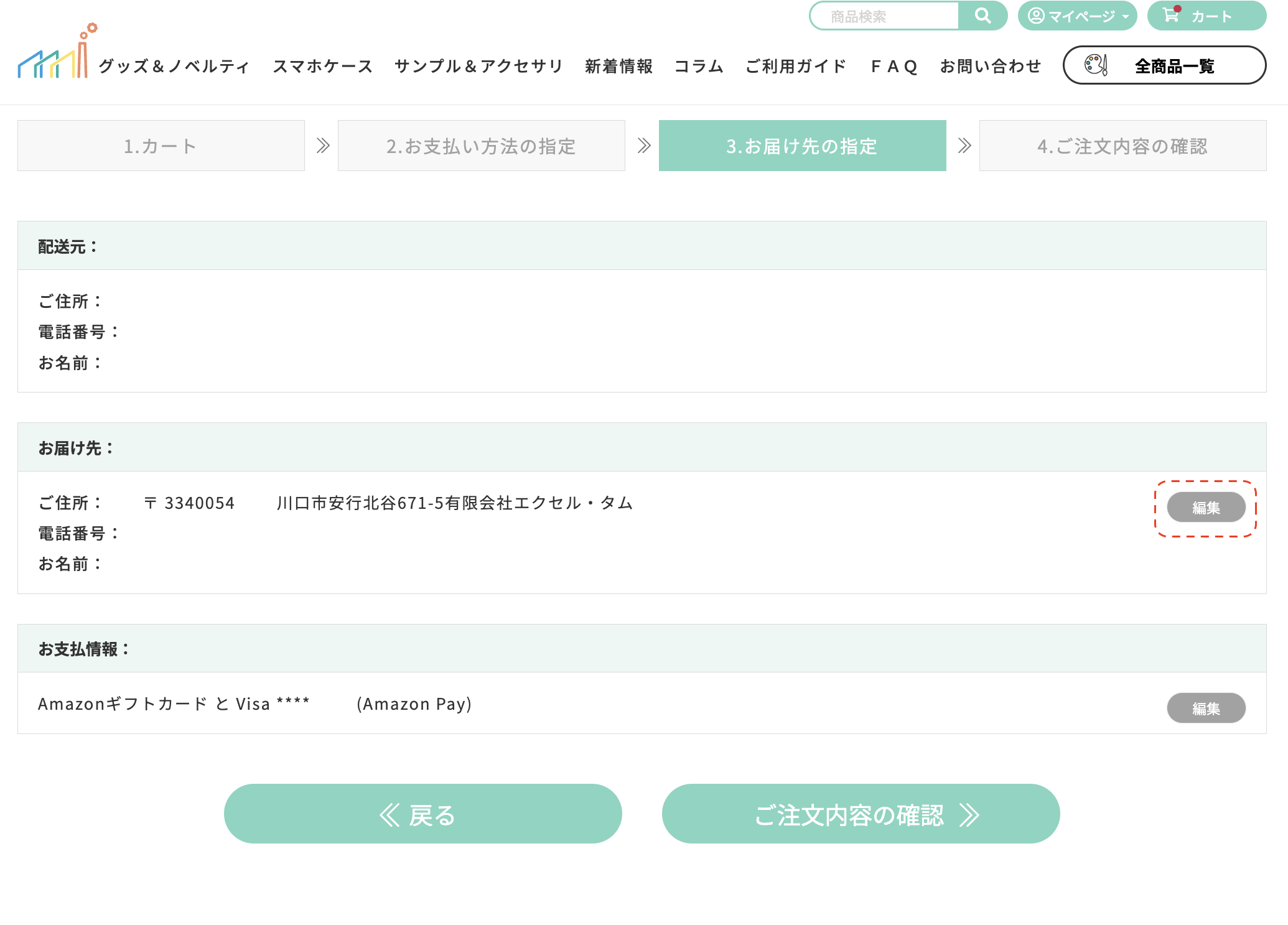Open the コラム page
Screen dimensions: 1288x925
click(699, 66)
